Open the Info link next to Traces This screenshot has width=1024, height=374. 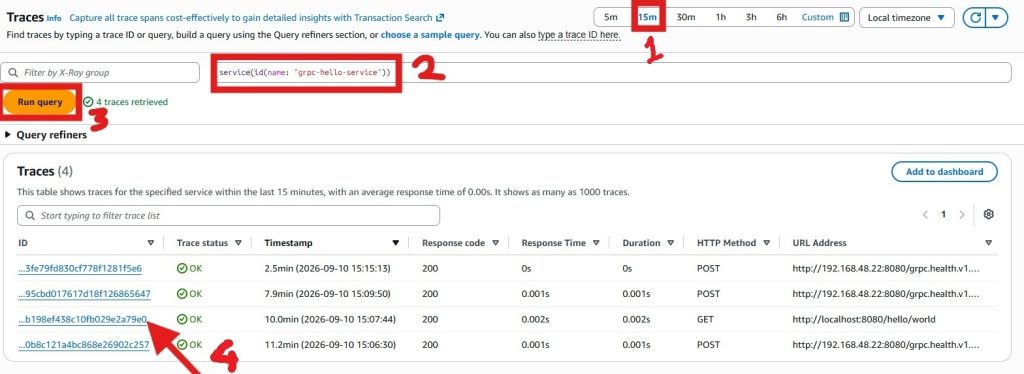(x=54, y=18)
